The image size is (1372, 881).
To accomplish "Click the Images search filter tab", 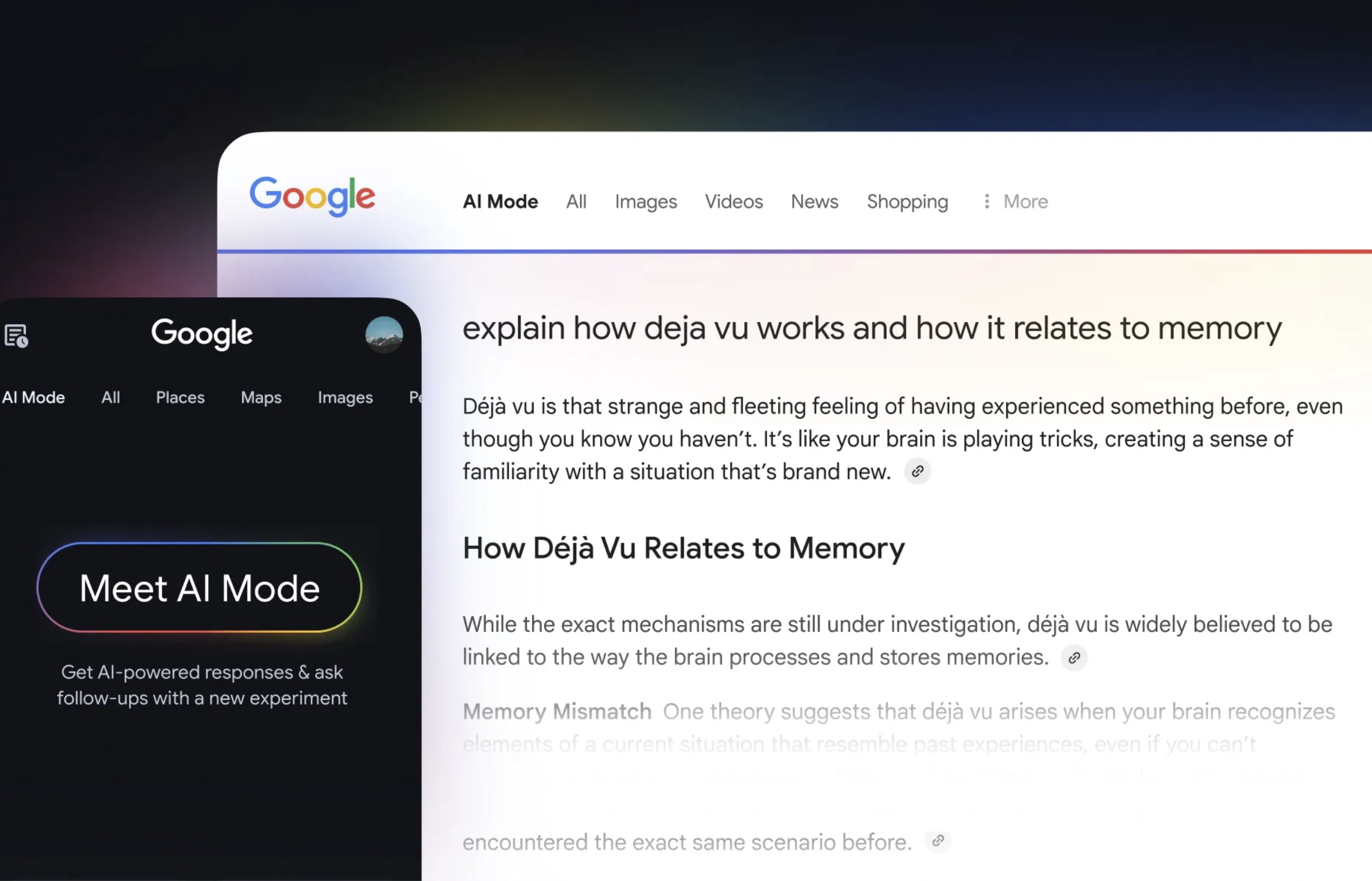I will pos(646,201).
